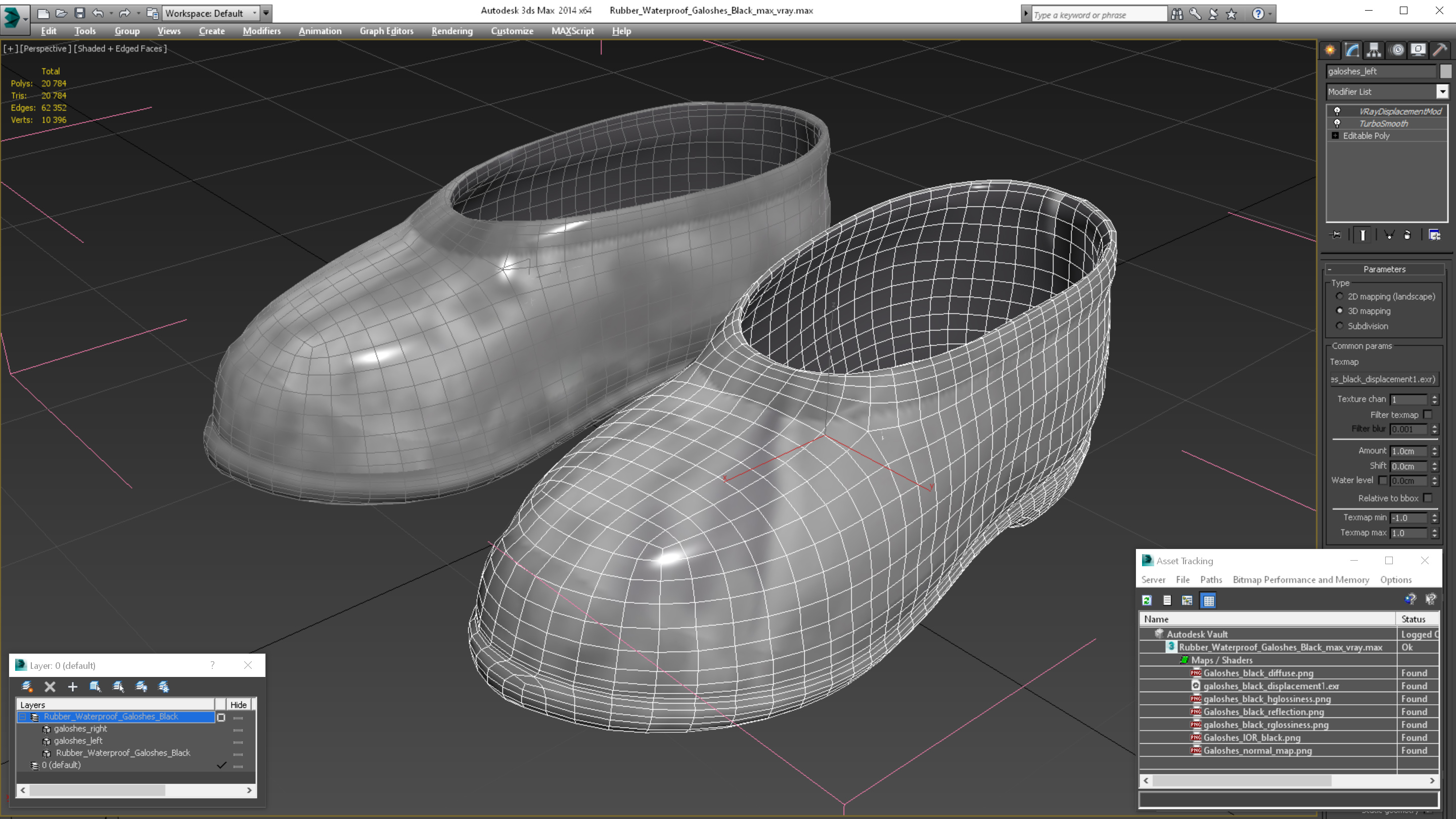Click the Shaded + Edged Faces viewport label
Viewport: 1456px width, 819px height.
point(120,49)
